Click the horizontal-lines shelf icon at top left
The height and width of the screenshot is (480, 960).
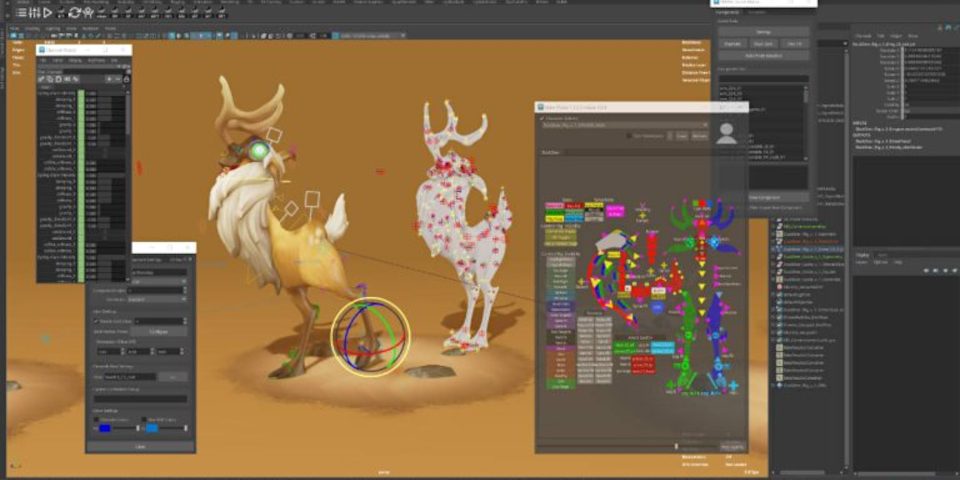tap(22, 12)
